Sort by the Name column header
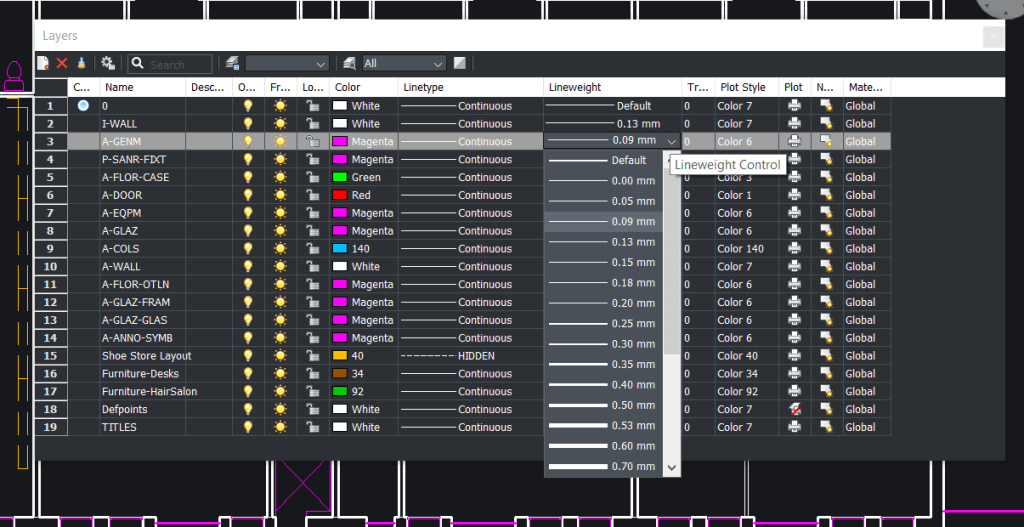Screen dimensions: 1024x527 tap(142, 87)
